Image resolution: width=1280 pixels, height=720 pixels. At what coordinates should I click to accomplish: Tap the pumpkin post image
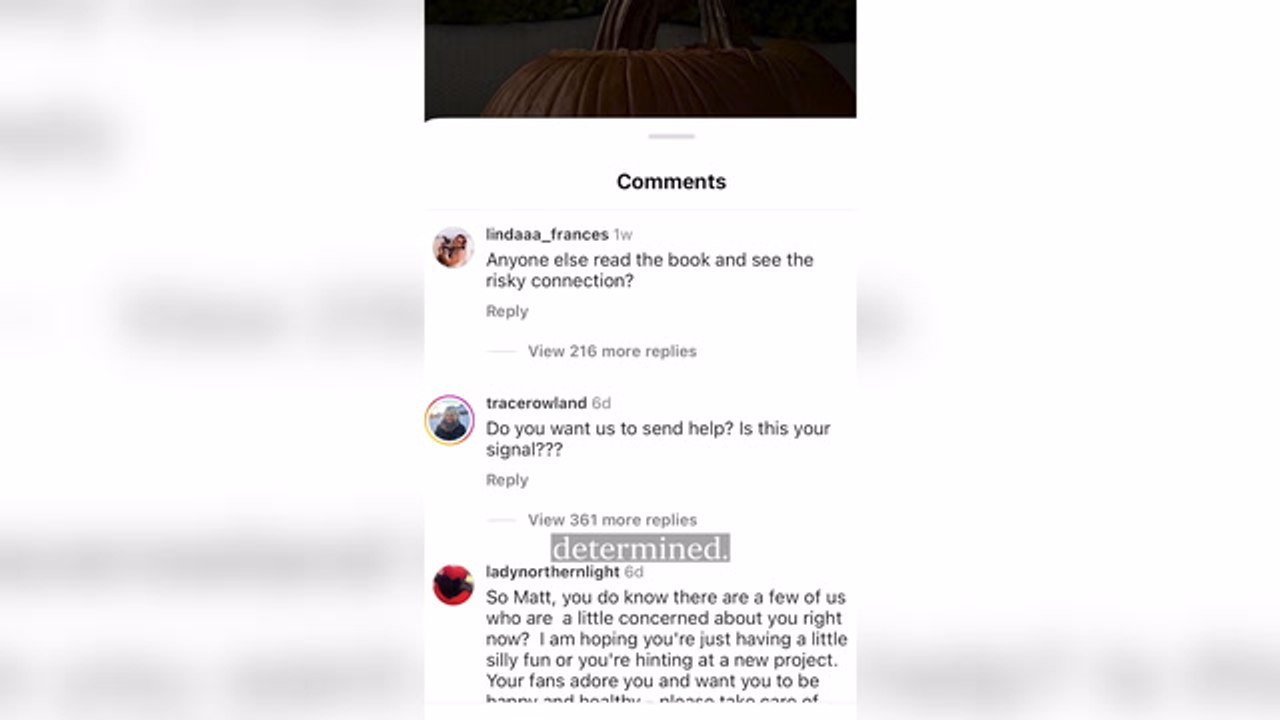[640, 59]
